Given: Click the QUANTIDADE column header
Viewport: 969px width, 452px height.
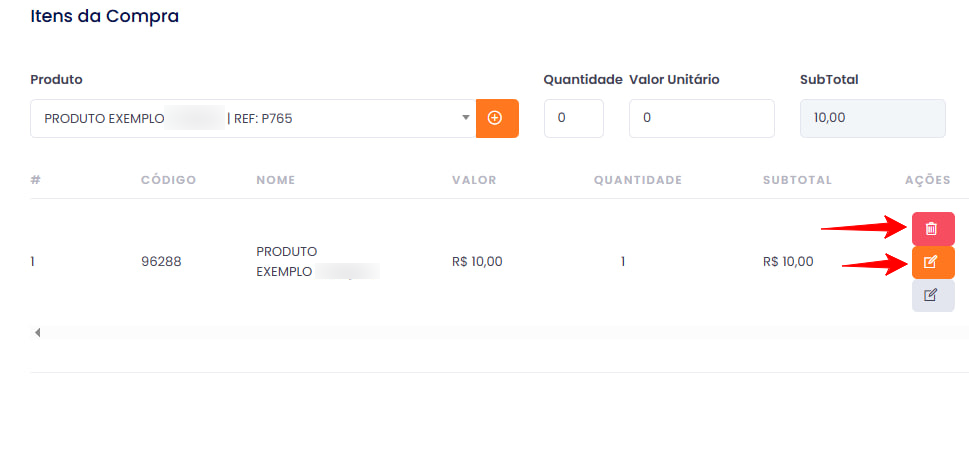Looking at the screenshot, I should 638,180.
